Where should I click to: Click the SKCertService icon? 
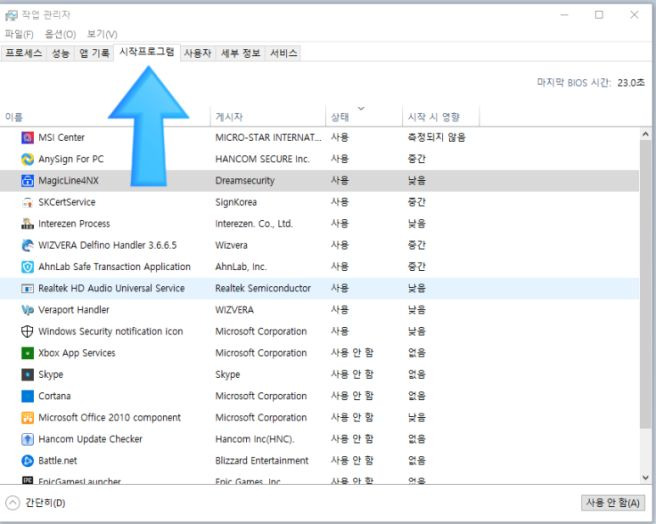coord(27,202)
